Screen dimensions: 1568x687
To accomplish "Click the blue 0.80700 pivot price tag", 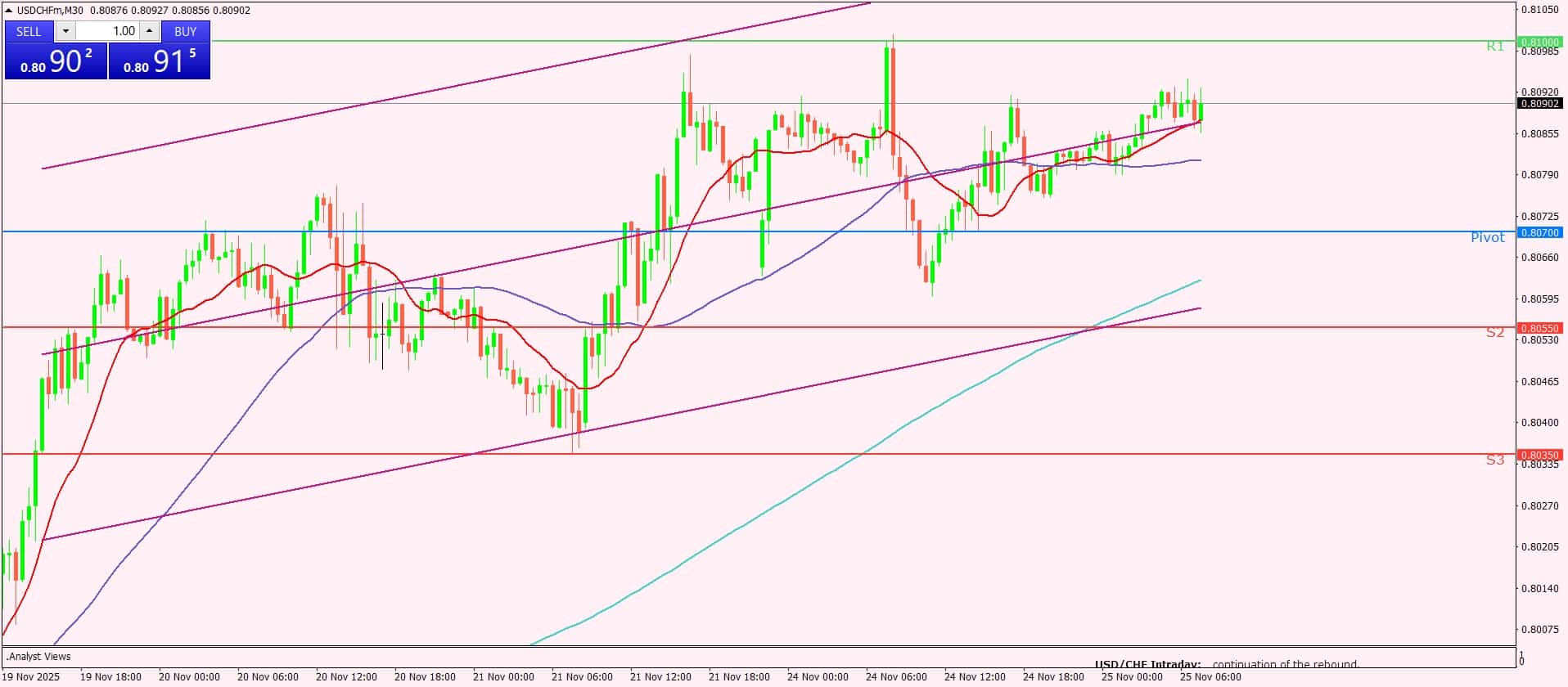I will click(1539, 232).
